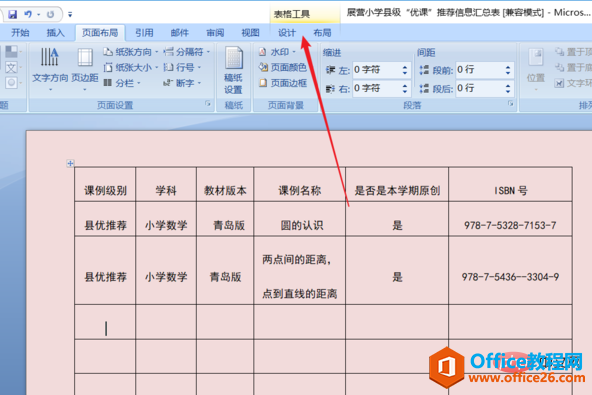Screen dimensions: 592x395
Task: Open the Customize Quick Access Toolbar arrow
Action: coord(70,15)
